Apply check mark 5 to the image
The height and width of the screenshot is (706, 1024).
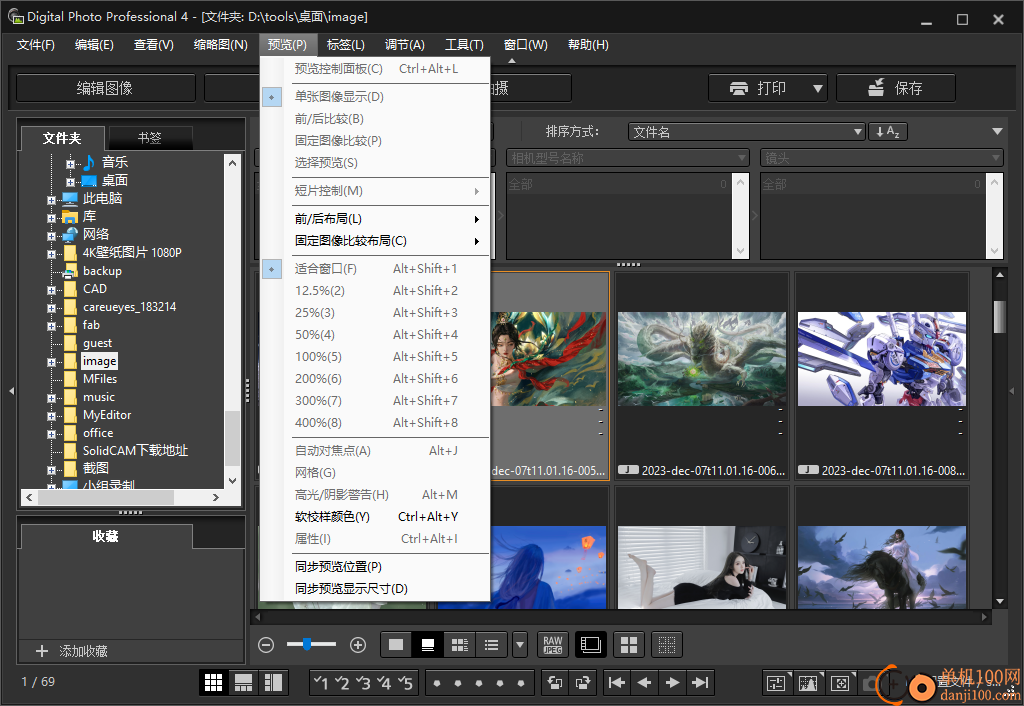(x=405, y=683)
